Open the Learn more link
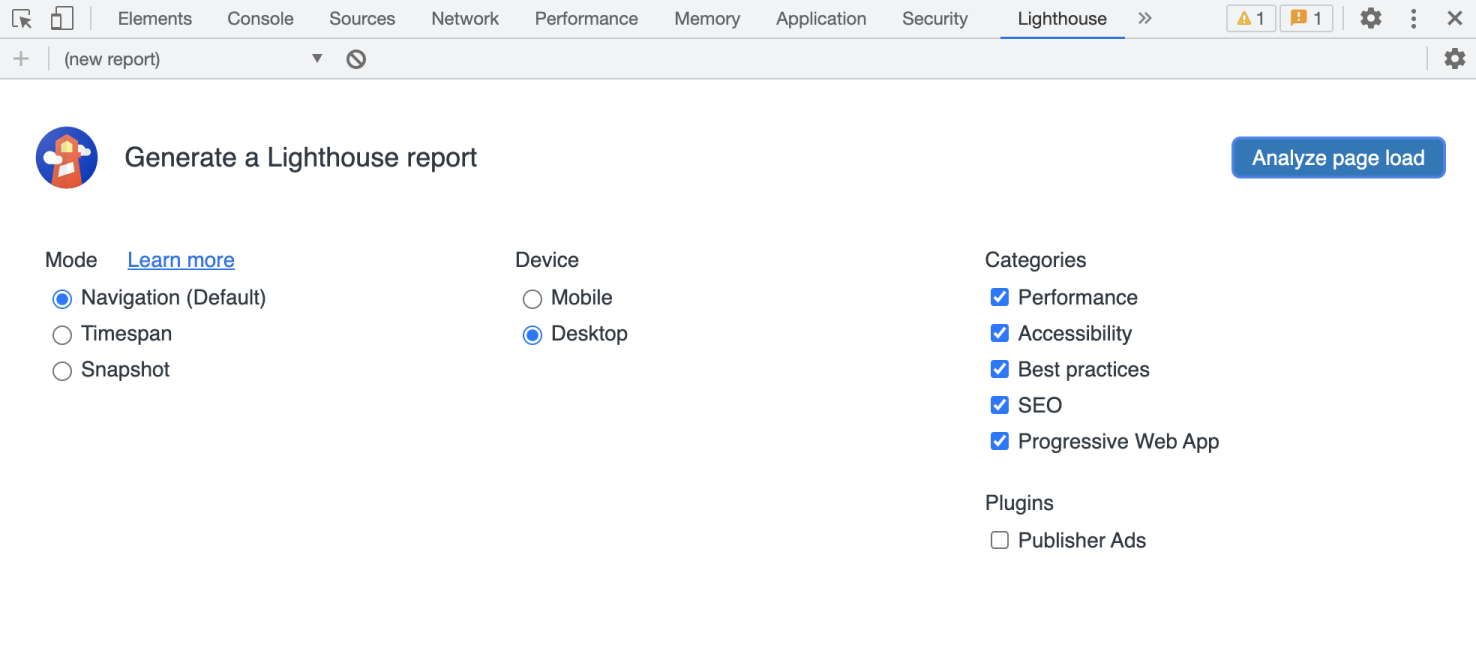The height and width of the screenshot is (648, 1476). coord(181,260)
